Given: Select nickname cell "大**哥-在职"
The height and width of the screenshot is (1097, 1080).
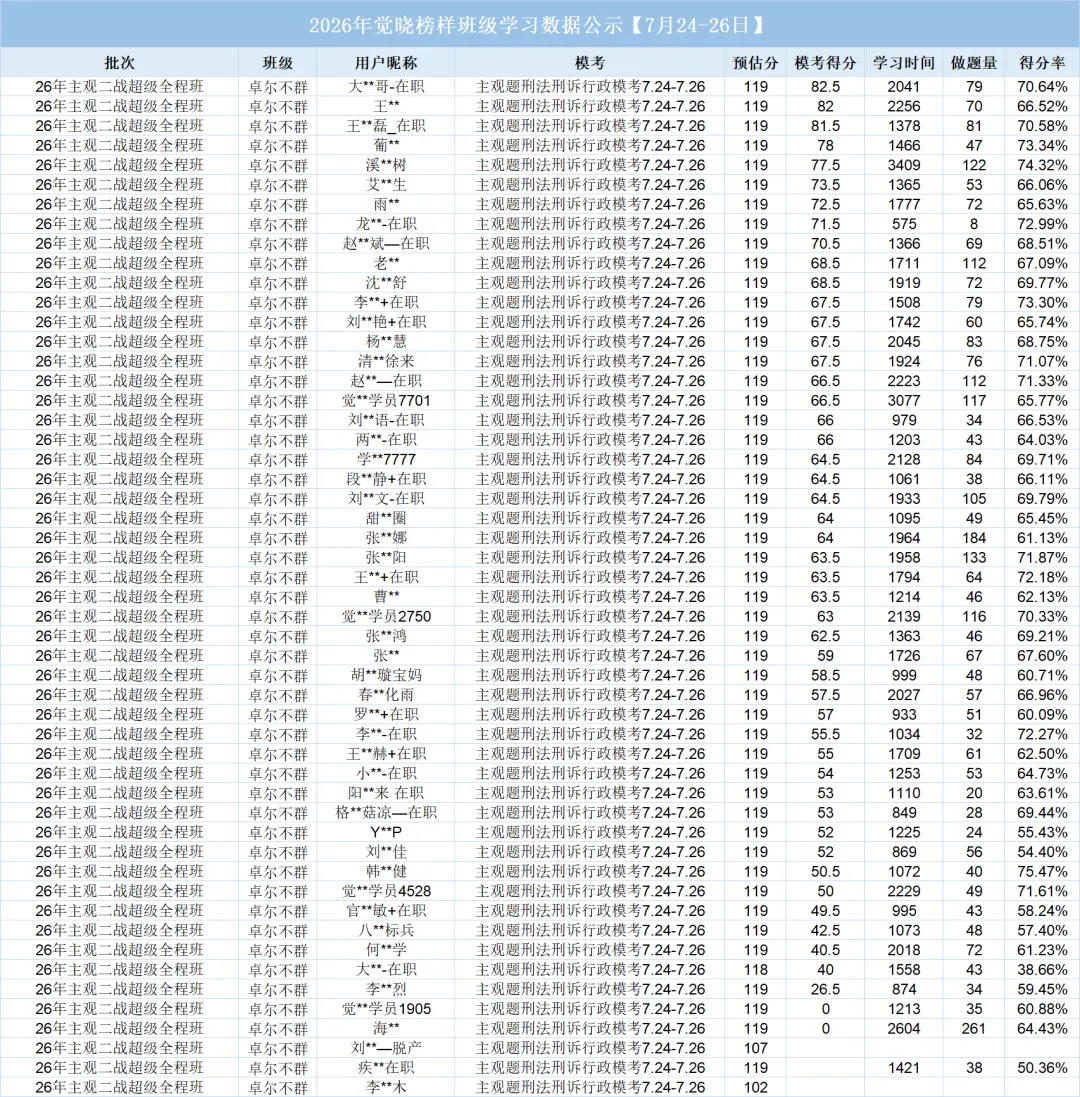Looking at the screenshot, I should 386,87.
